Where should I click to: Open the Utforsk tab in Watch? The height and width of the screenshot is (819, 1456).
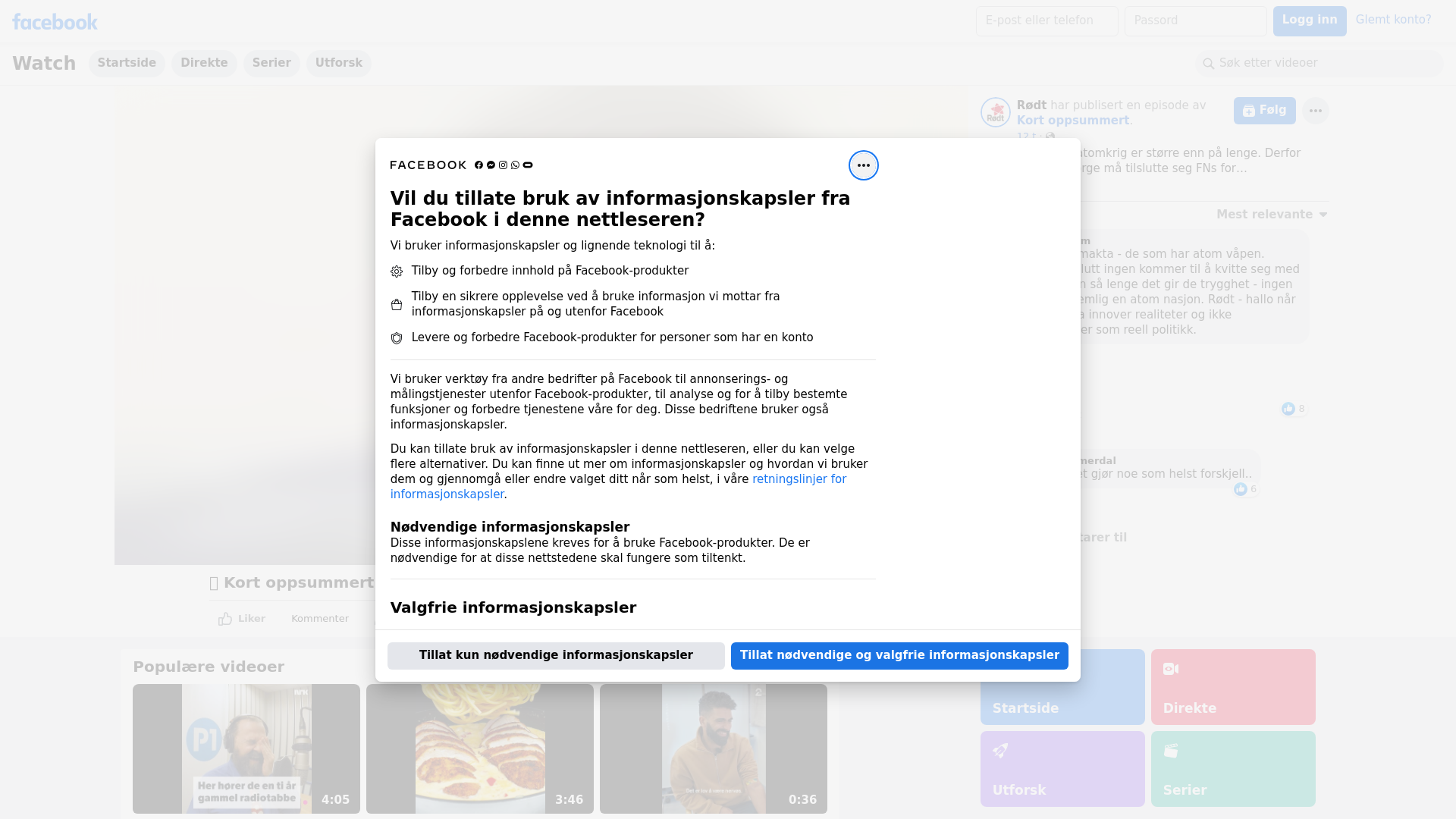[338, 64]
